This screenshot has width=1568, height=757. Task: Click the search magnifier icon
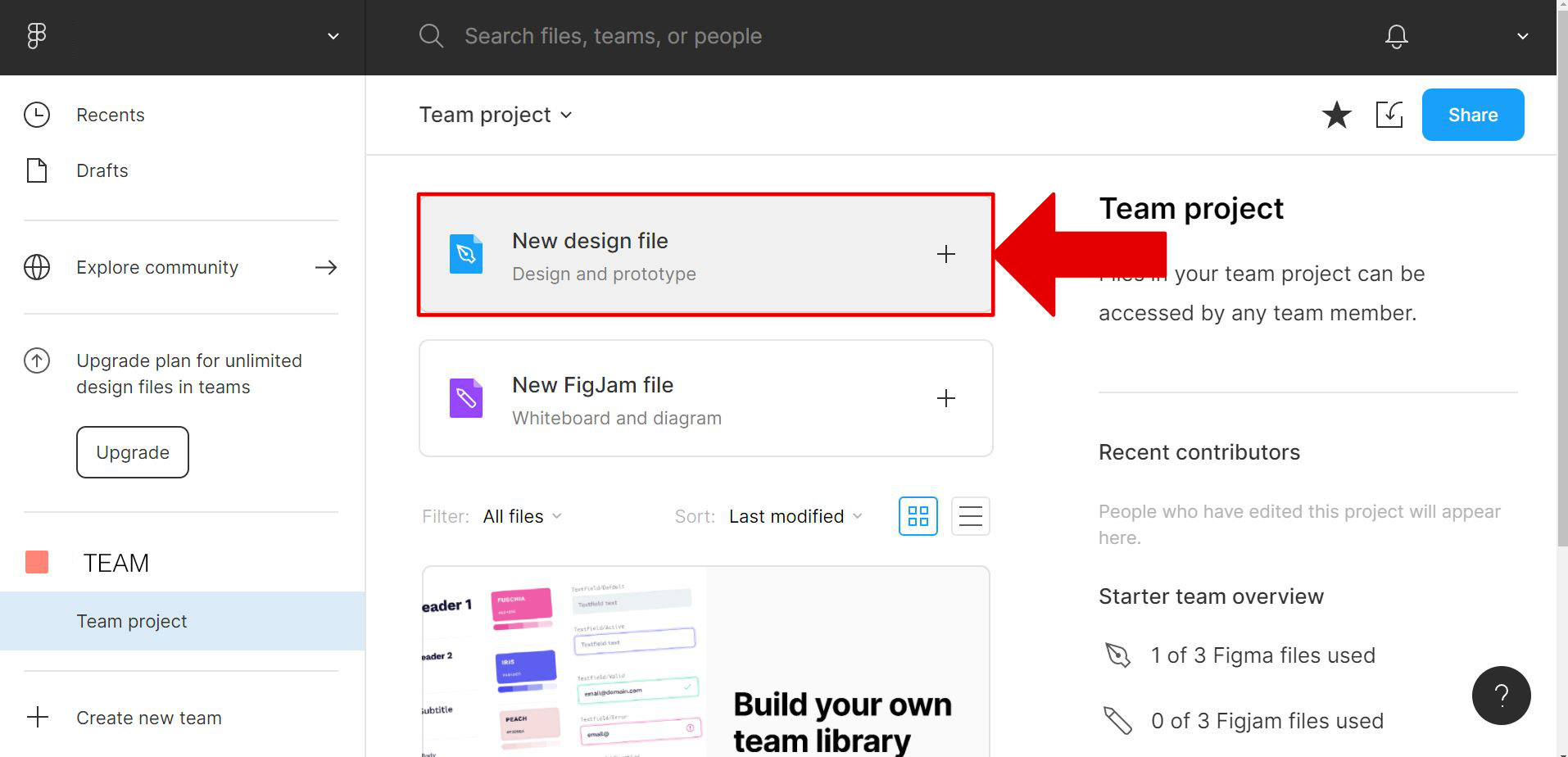point(431,36)
